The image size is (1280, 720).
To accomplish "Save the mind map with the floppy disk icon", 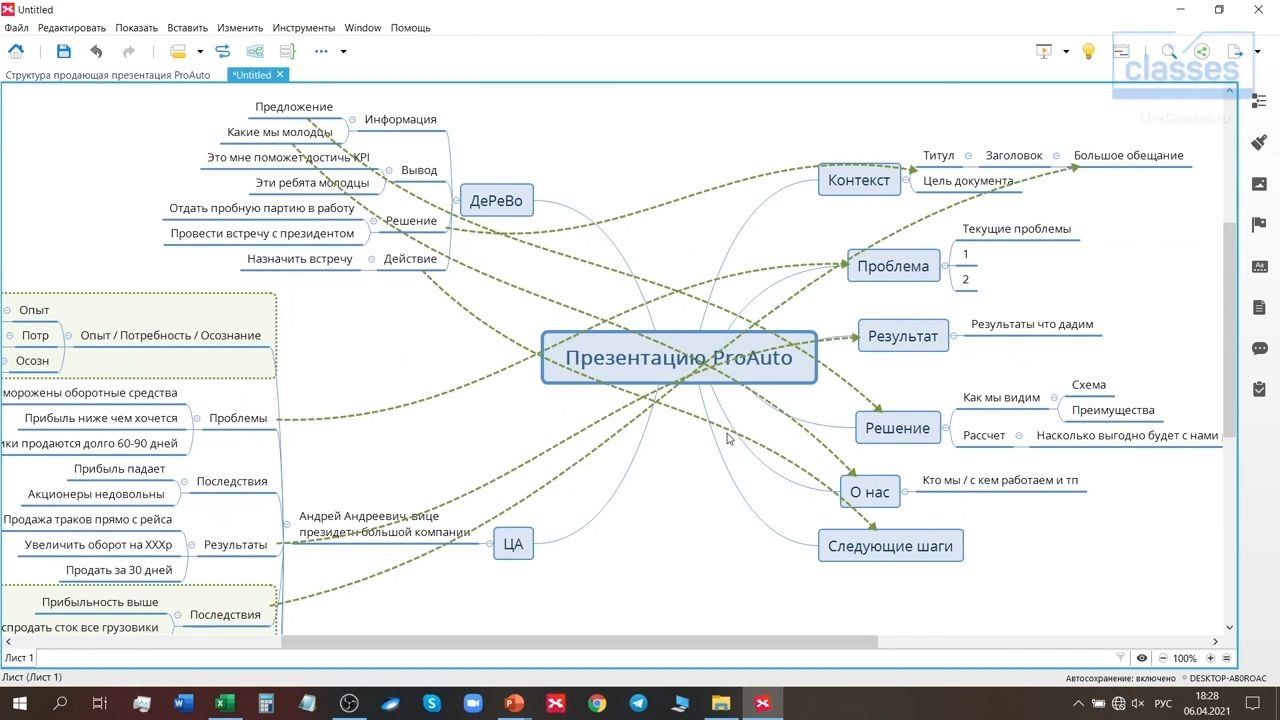I will 64,51.
